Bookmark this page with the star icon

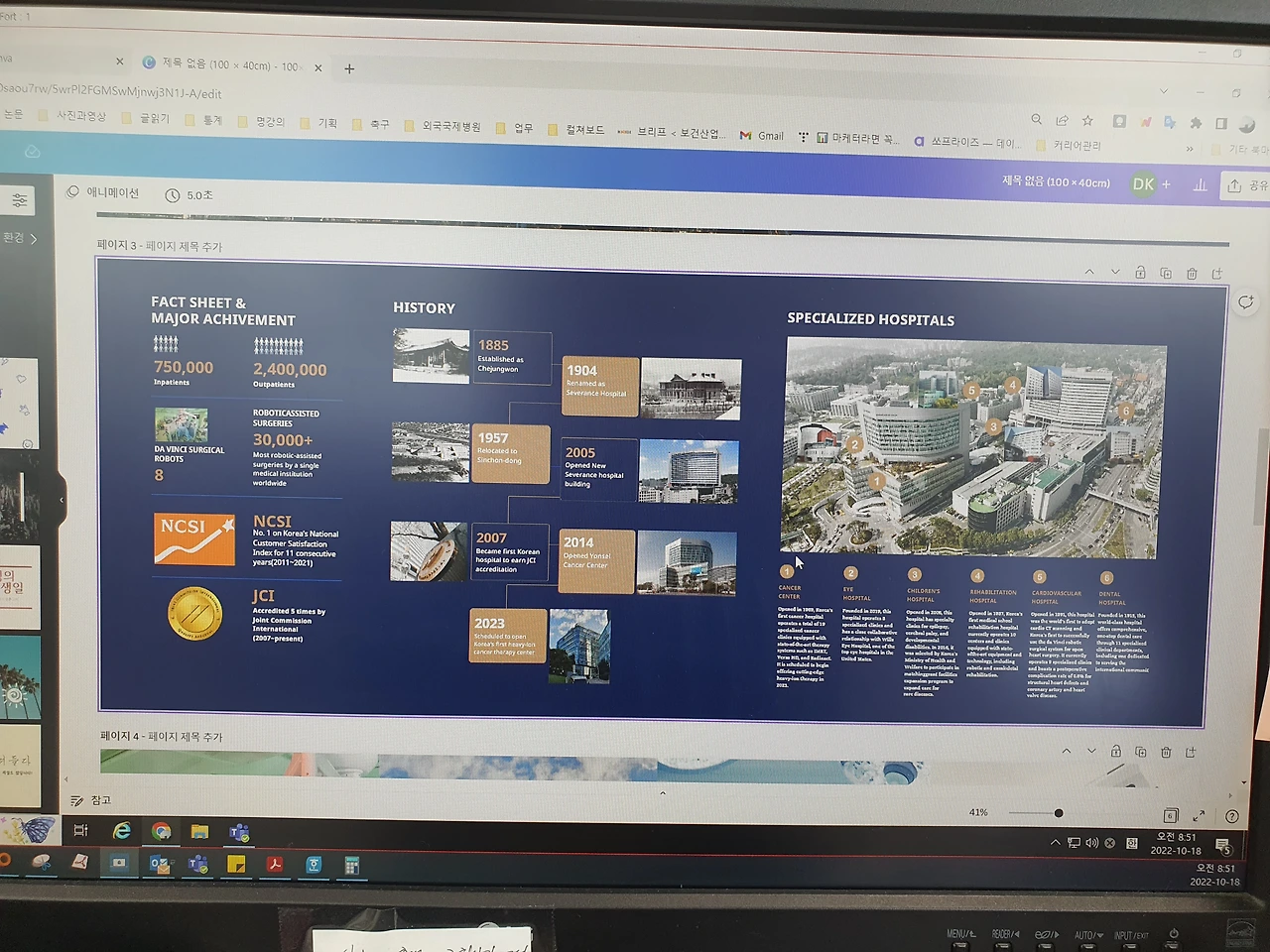coord(1088,120)
